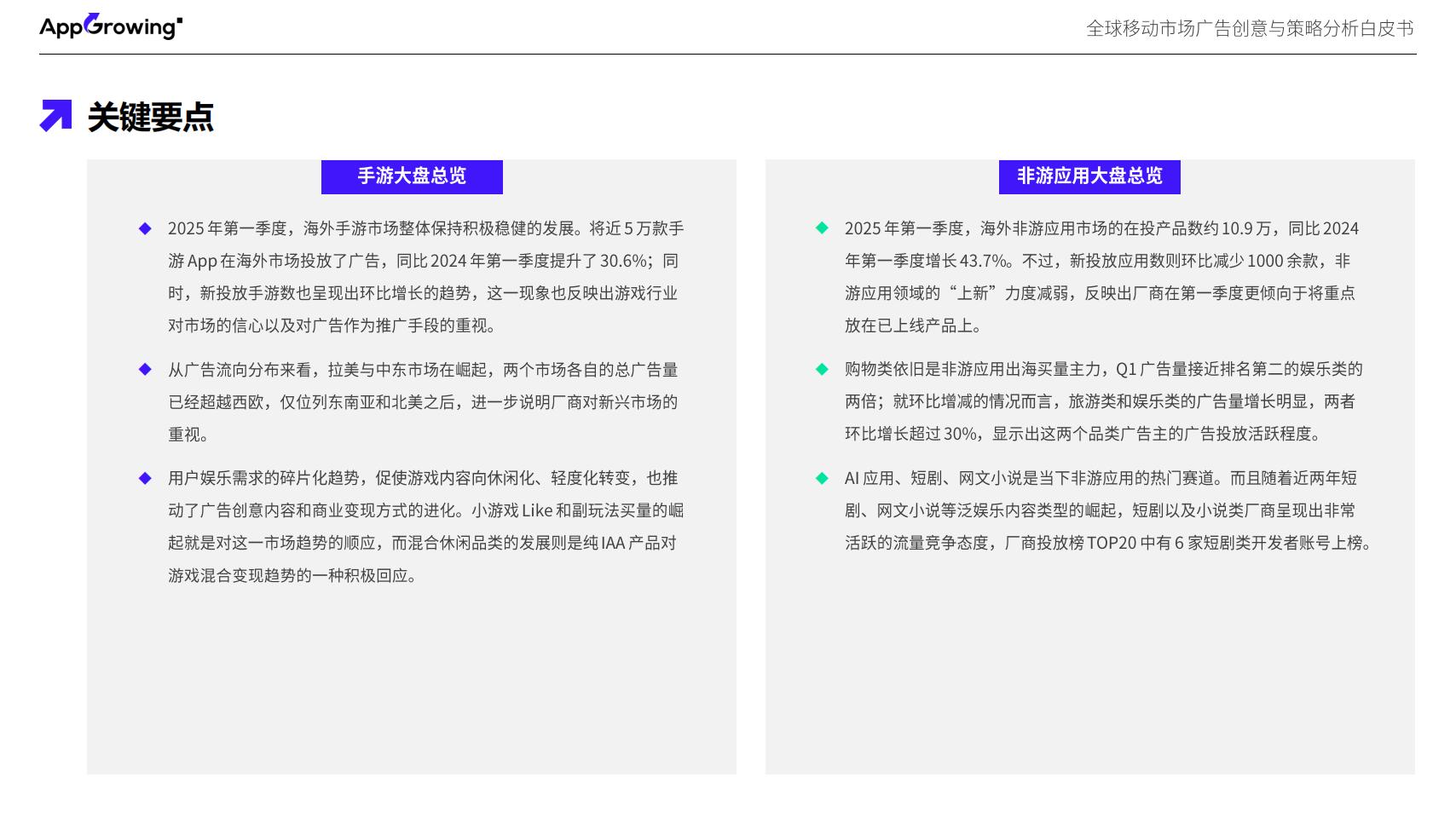This screenshot has height=818, width=1456.
Task: Select the 非游应用大盘总览 tab
Action: pyautogui.click(x=1089, y=176)
